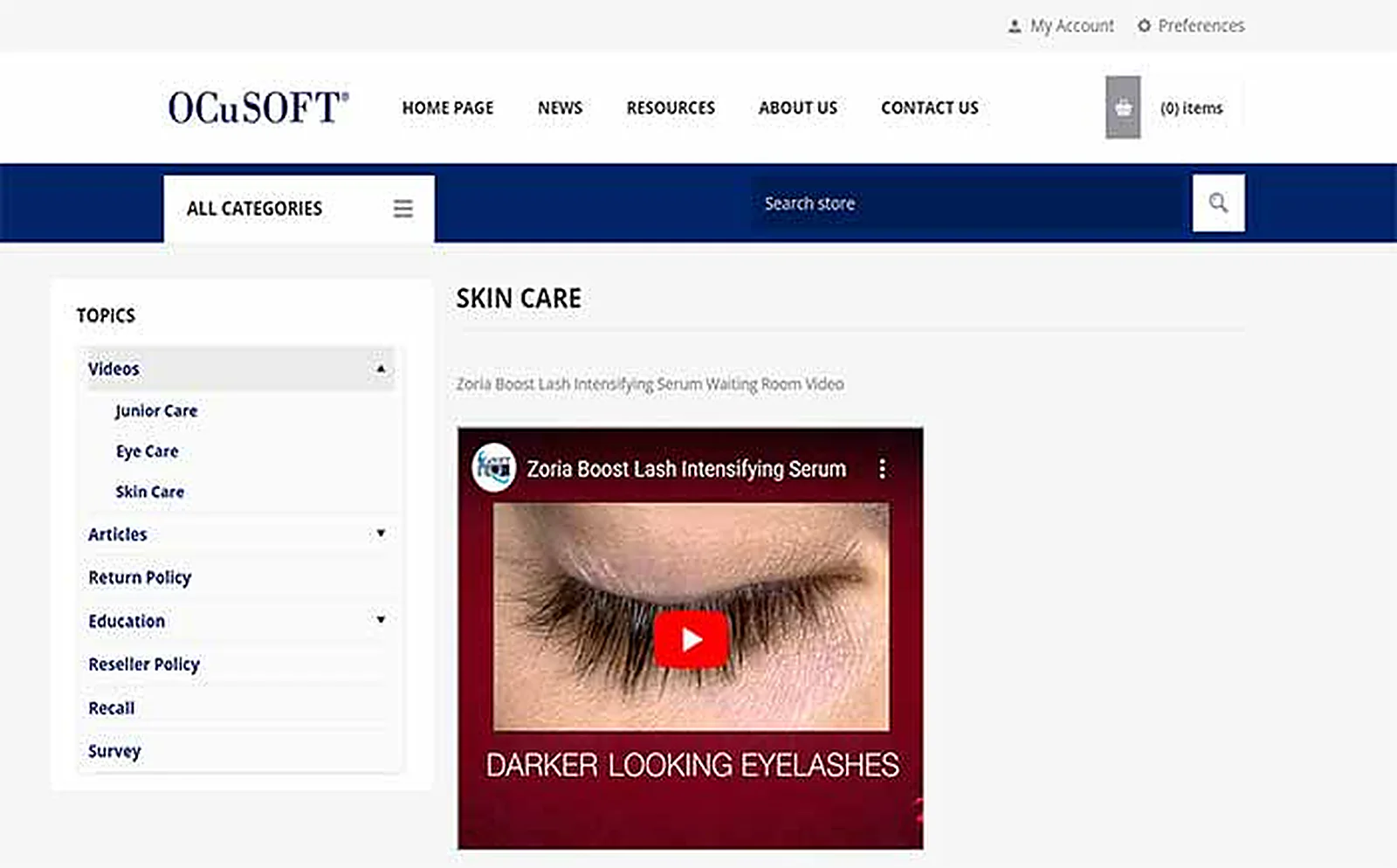This screenshot has height=868, width=1397.
Task: Open the ABOUT US menu item
Action: pyautogui.click(x=798, y=107)
